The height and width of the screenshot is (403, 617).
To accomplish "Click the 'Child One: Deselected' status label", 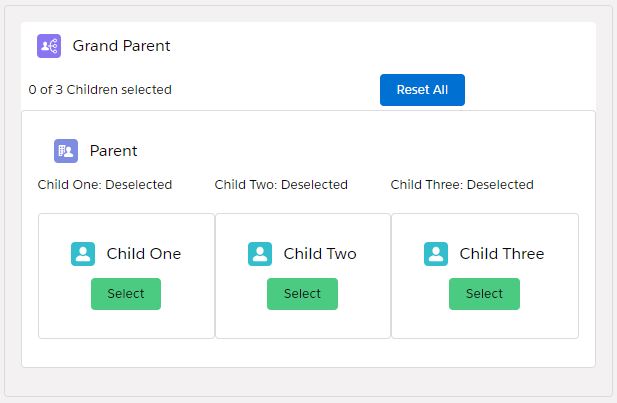I will point(105,185).
